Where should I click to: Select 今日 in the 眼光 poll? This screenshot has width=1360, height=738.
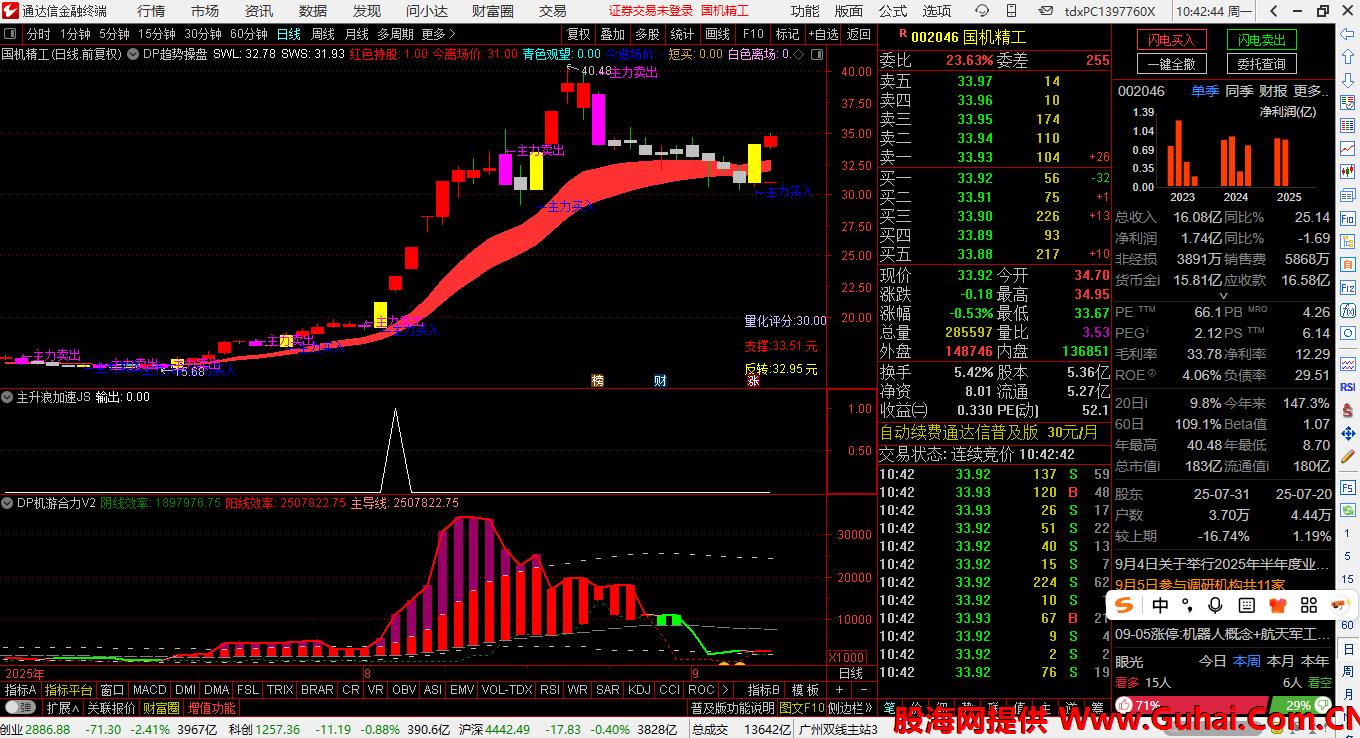(1212, 661)
